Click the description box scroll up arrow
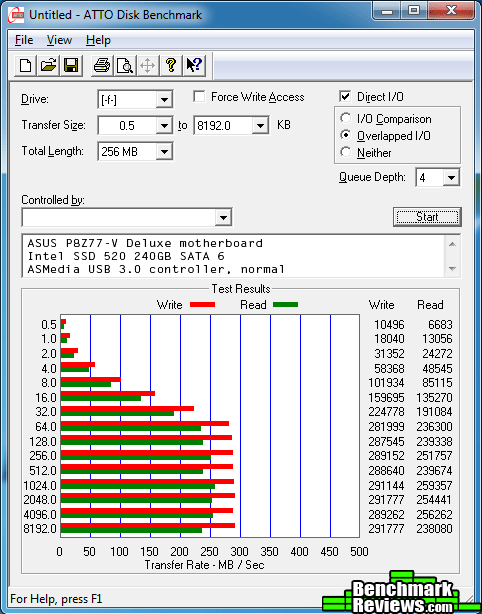 click(x=452, y=244)
